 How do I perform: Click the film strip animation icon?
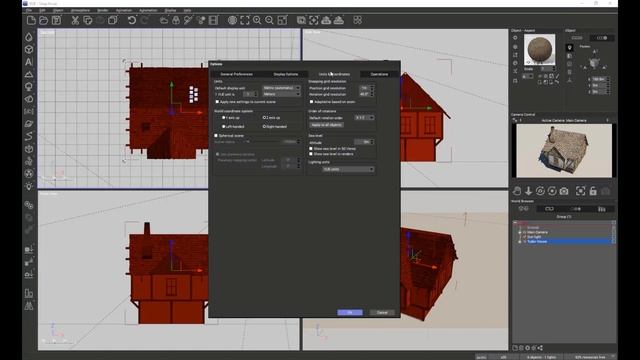[213, 20]
